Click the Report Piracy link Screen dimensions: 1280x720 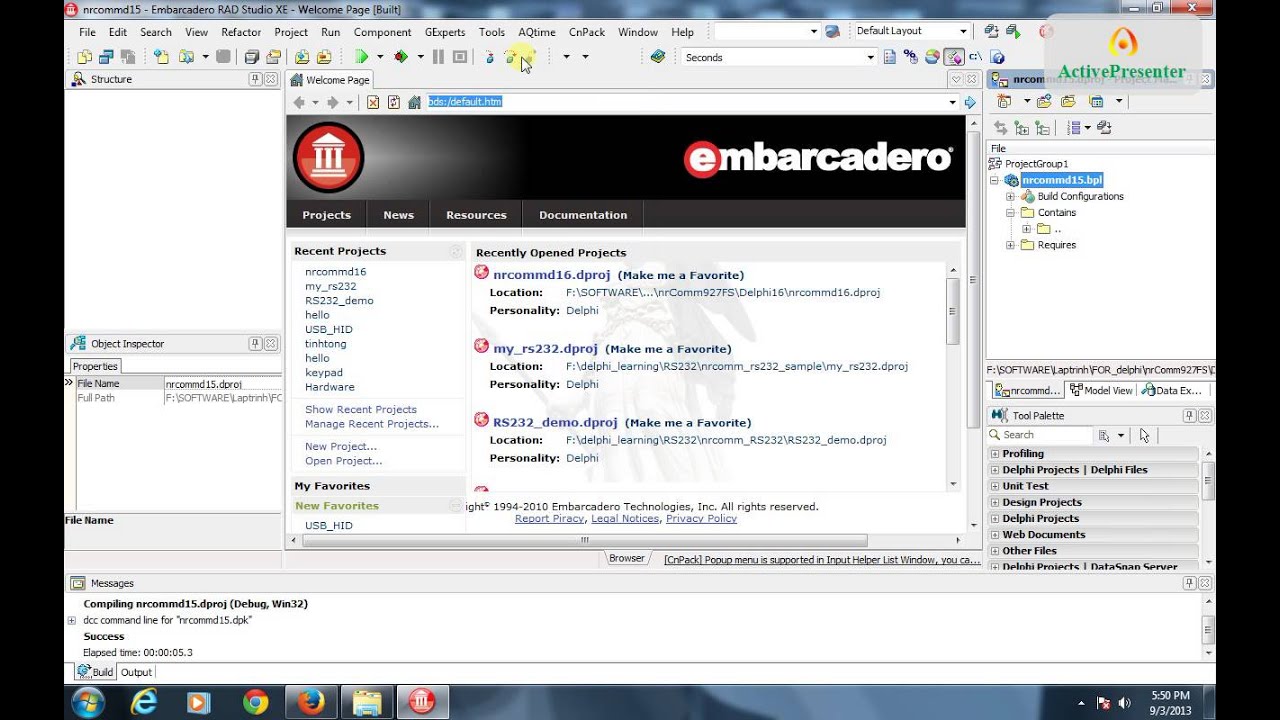549,519
